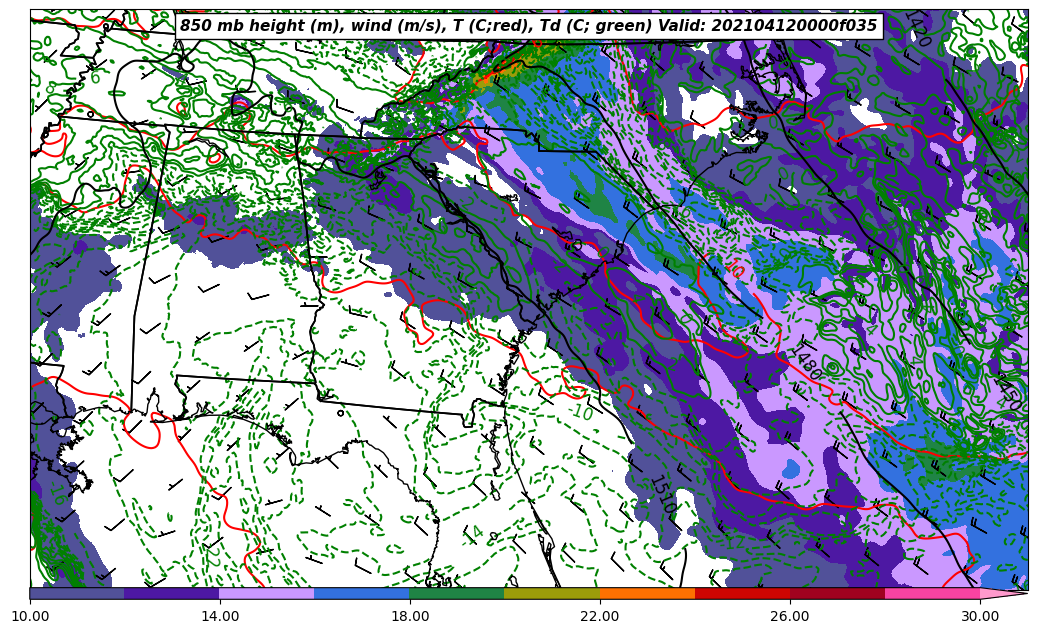Click the 1510 height contour label
This screenshot has width=1037, height=633.
click(x=662, y=495)
